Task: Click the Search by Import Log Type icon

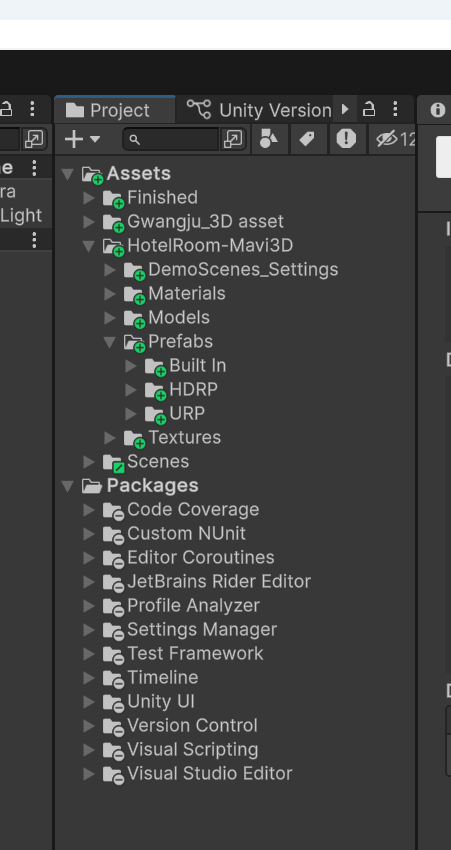Action: click(x=346, y=139)
